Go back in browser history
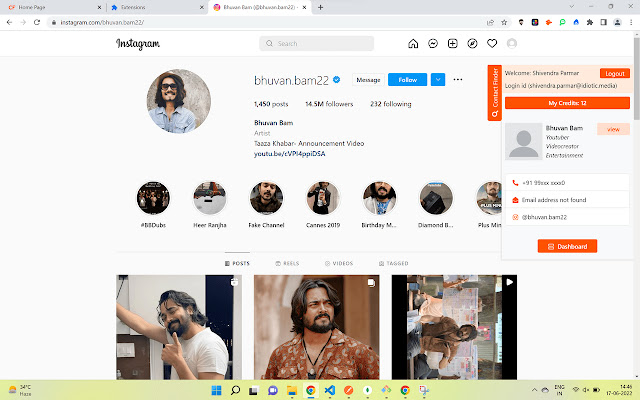This screenshot has width=640, height=400. pos(9,22)
